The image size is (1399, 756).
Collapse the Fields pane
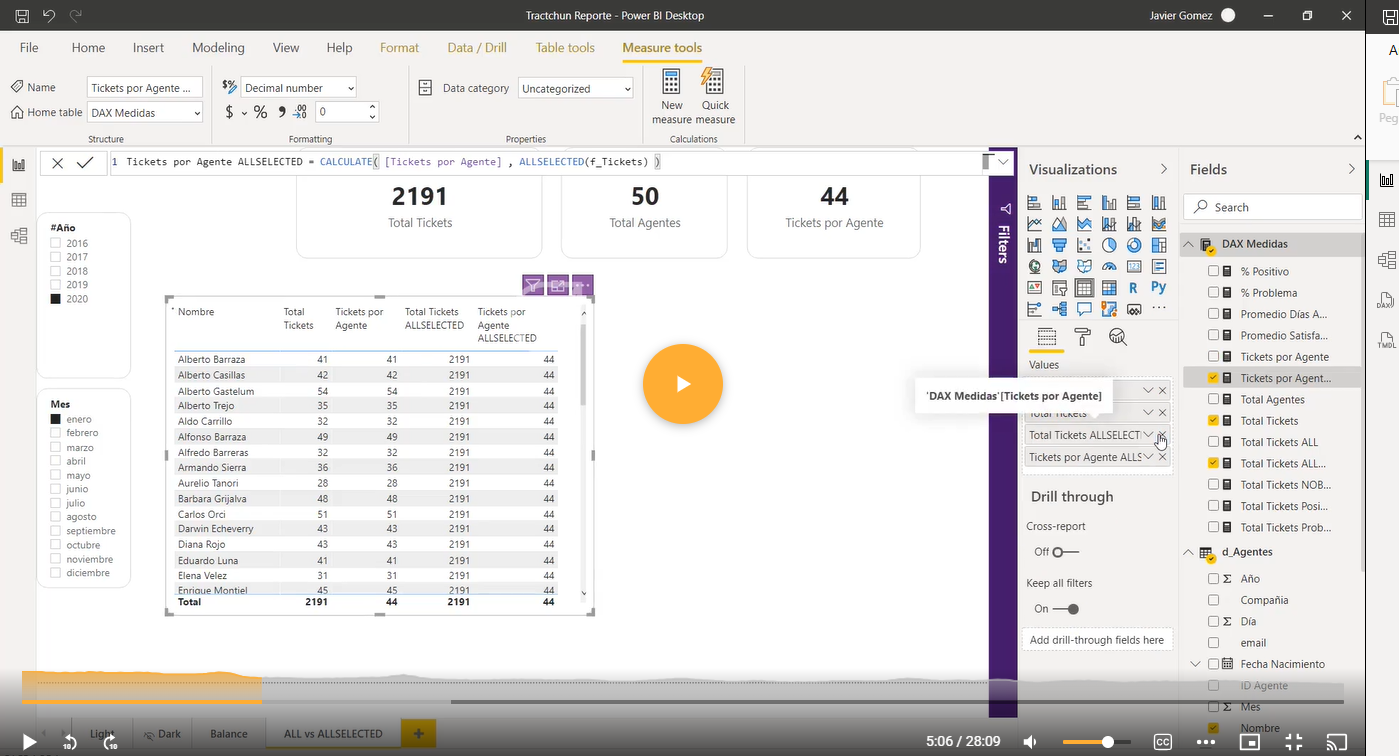click(x=1352, y=169)
